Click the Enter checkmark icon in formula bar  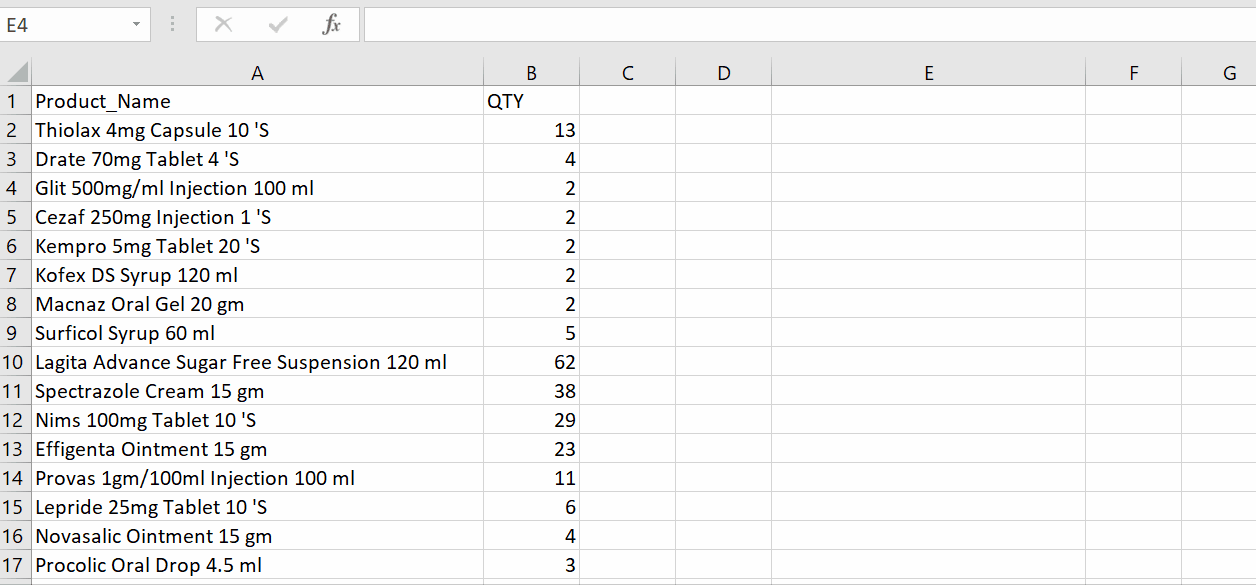(277, 25)
